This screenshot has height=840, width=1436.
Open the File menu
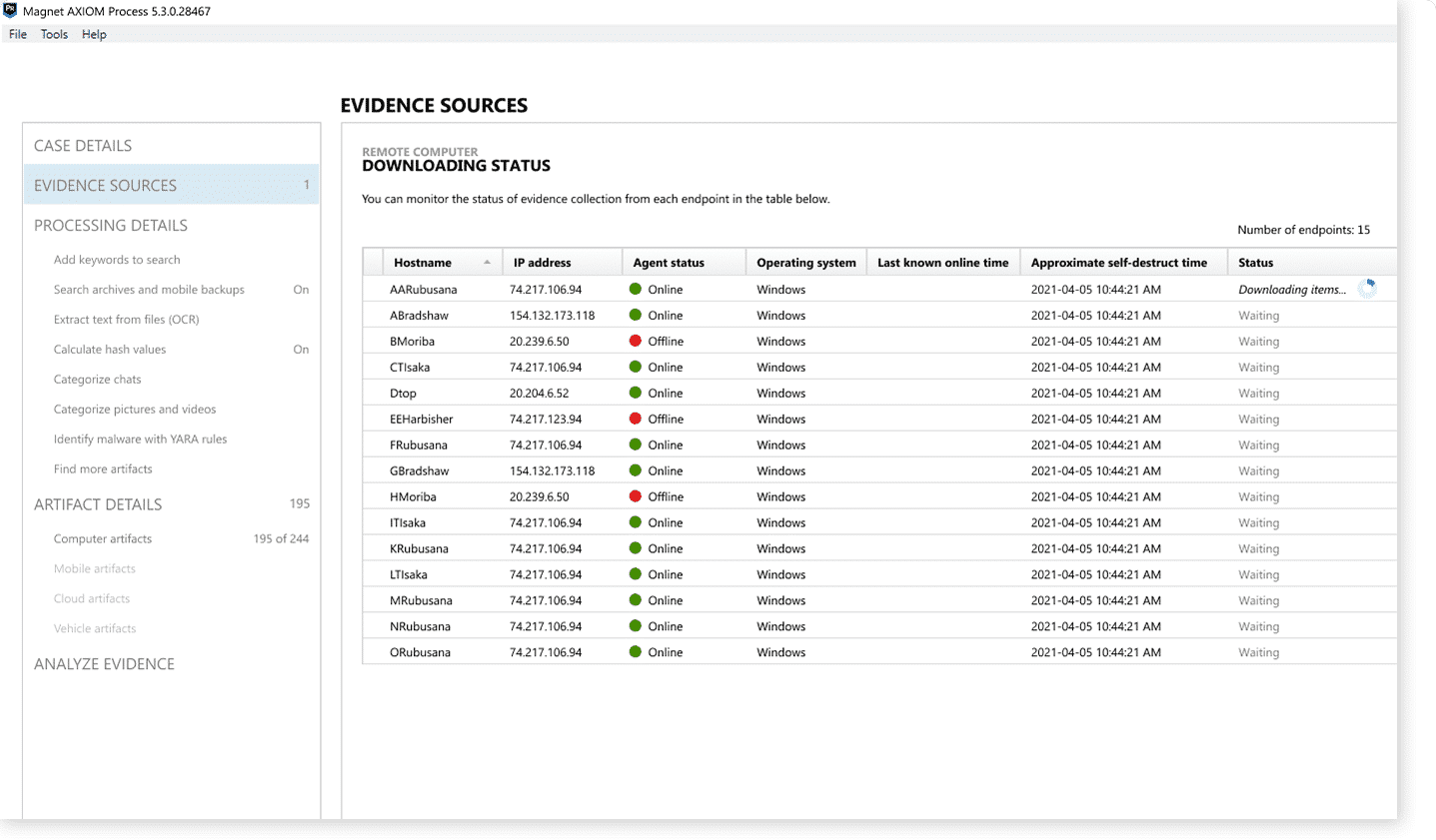(18, 34)
